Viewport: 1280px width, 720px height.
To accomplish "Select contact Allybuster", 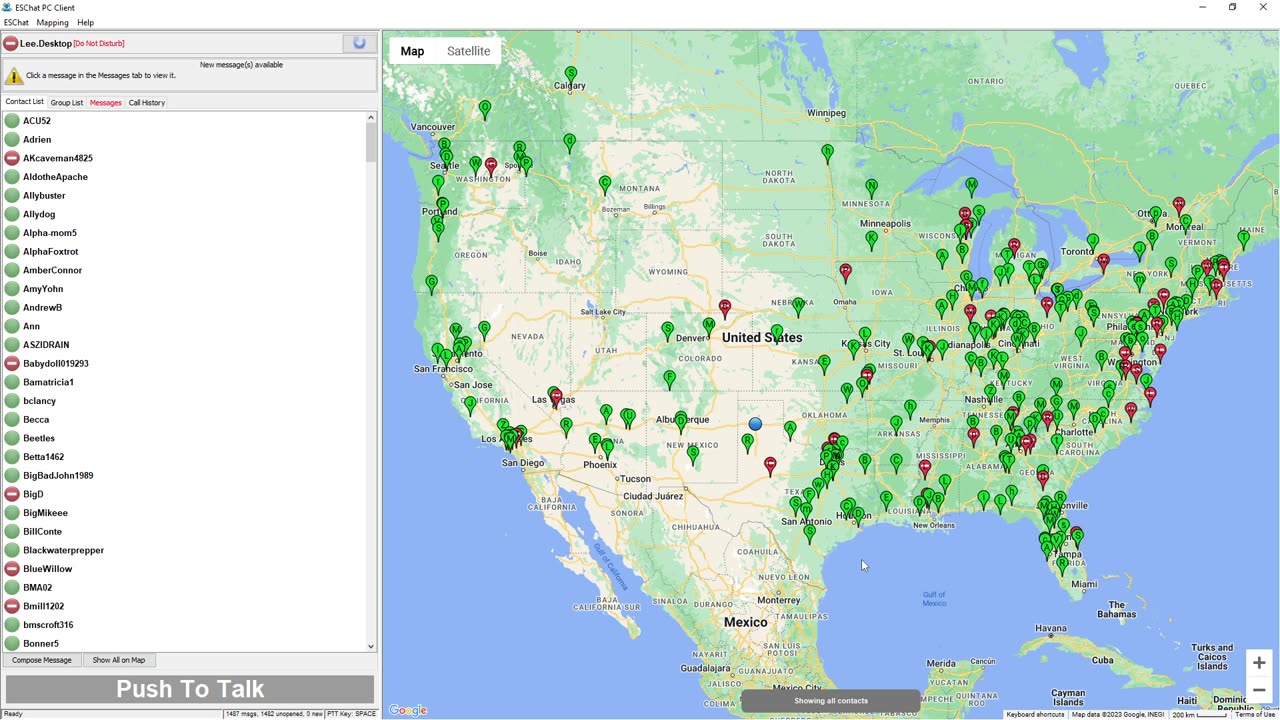I will (x=44, y=196).
